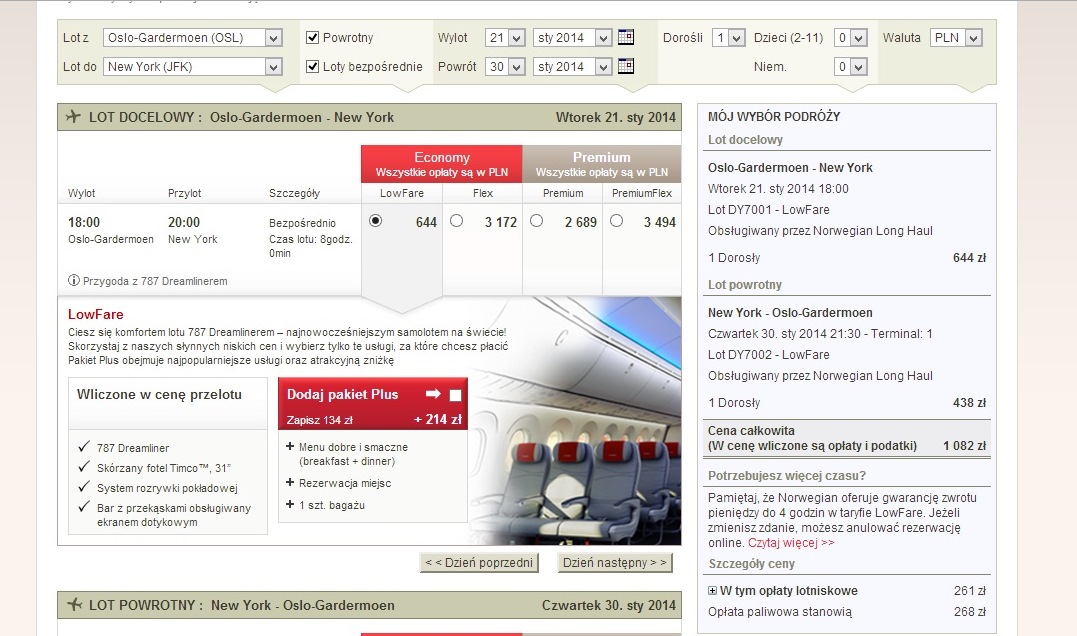Click the Dzień następny >> button

pyautogui.click(x=615, y=563)
